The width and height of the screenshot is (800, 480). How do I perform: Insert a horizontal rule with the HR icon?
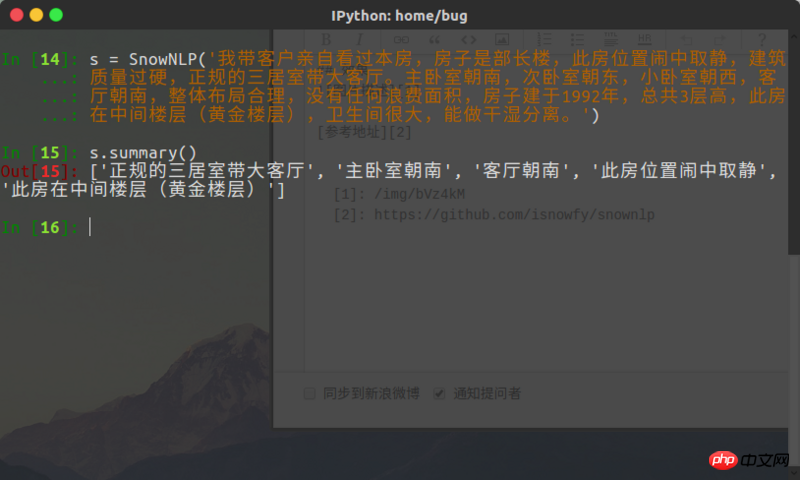[x=644, y=39]
